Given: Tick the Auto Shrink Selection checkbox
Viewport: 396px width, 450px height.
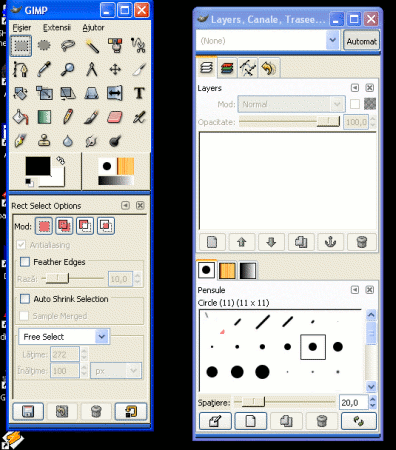Looking at the screenshot, I should [x=25, y=299].
